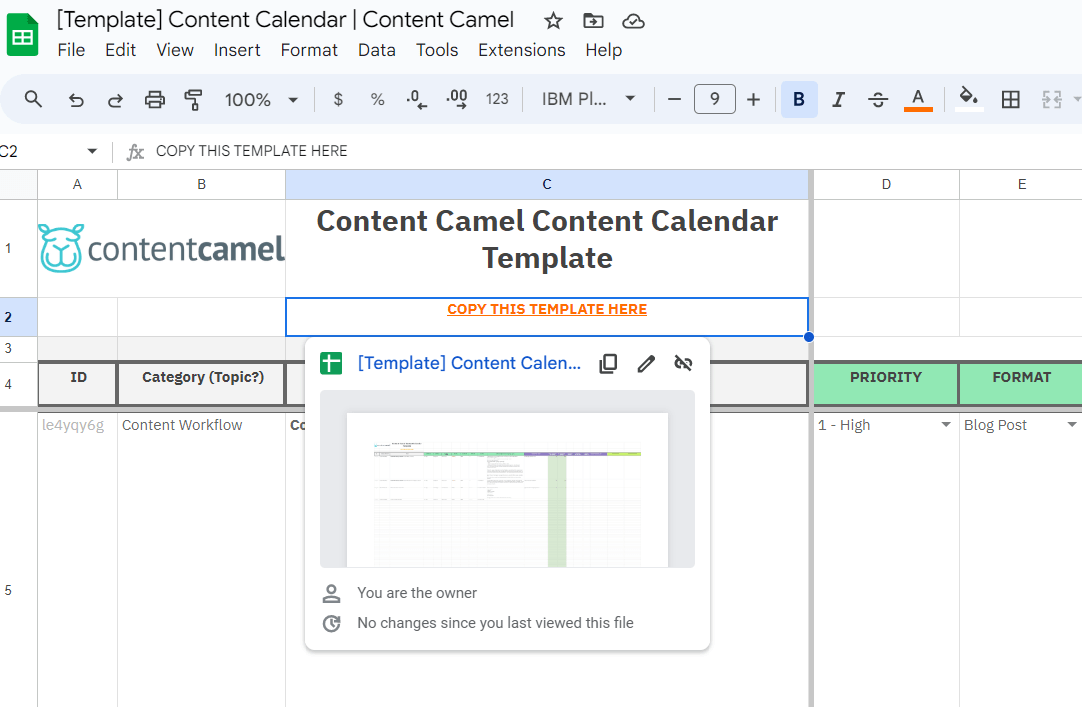Open the Format menu
The height and width of the screenshot is (707, 1082).
coord(308,50)
